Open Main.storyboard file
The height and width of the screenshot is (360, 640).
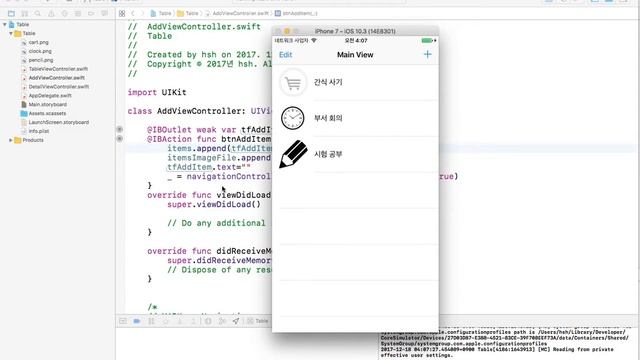tap(47, 104)
